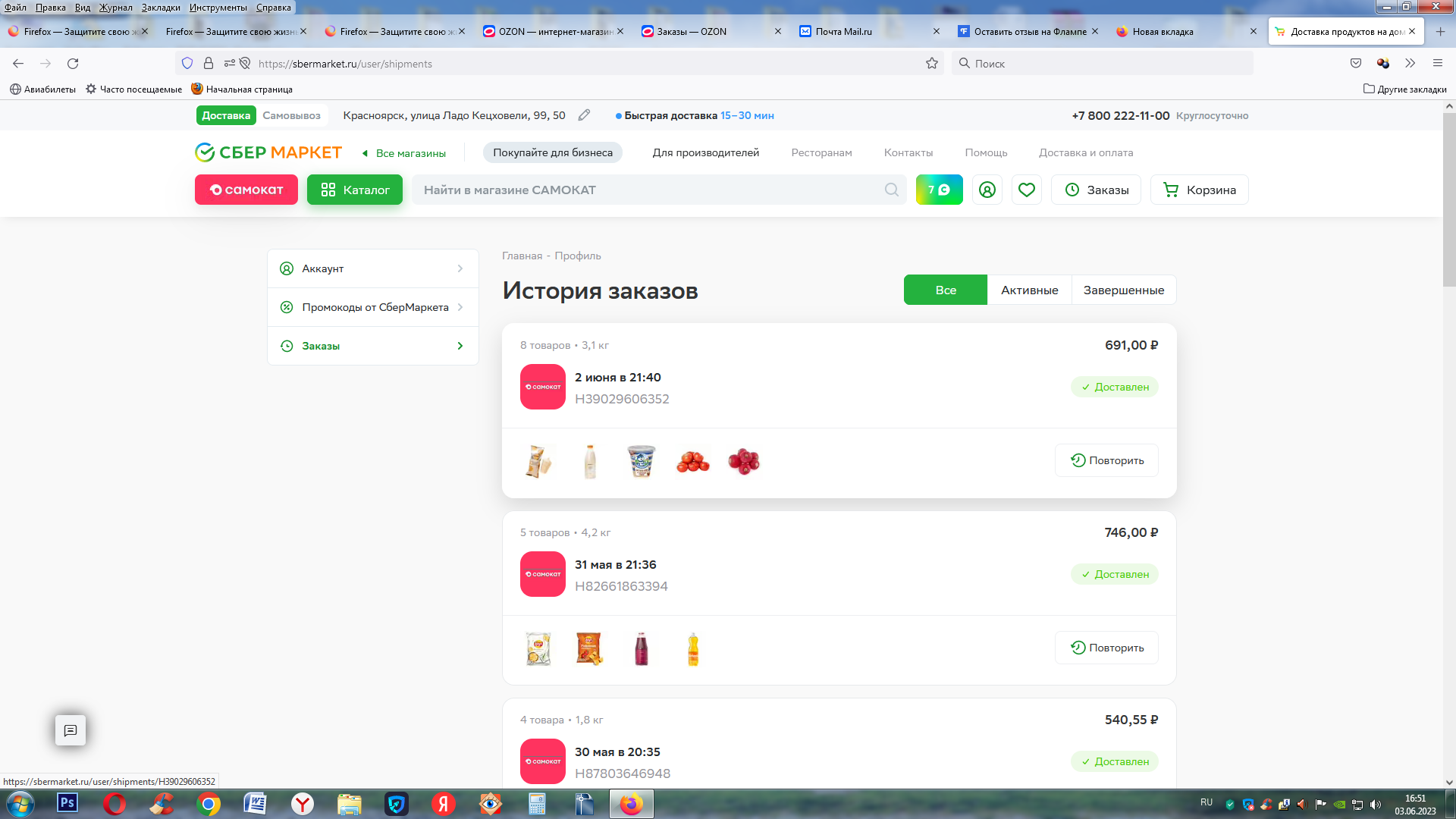Click the tomatoes product thumbnail

click(692, 461)
